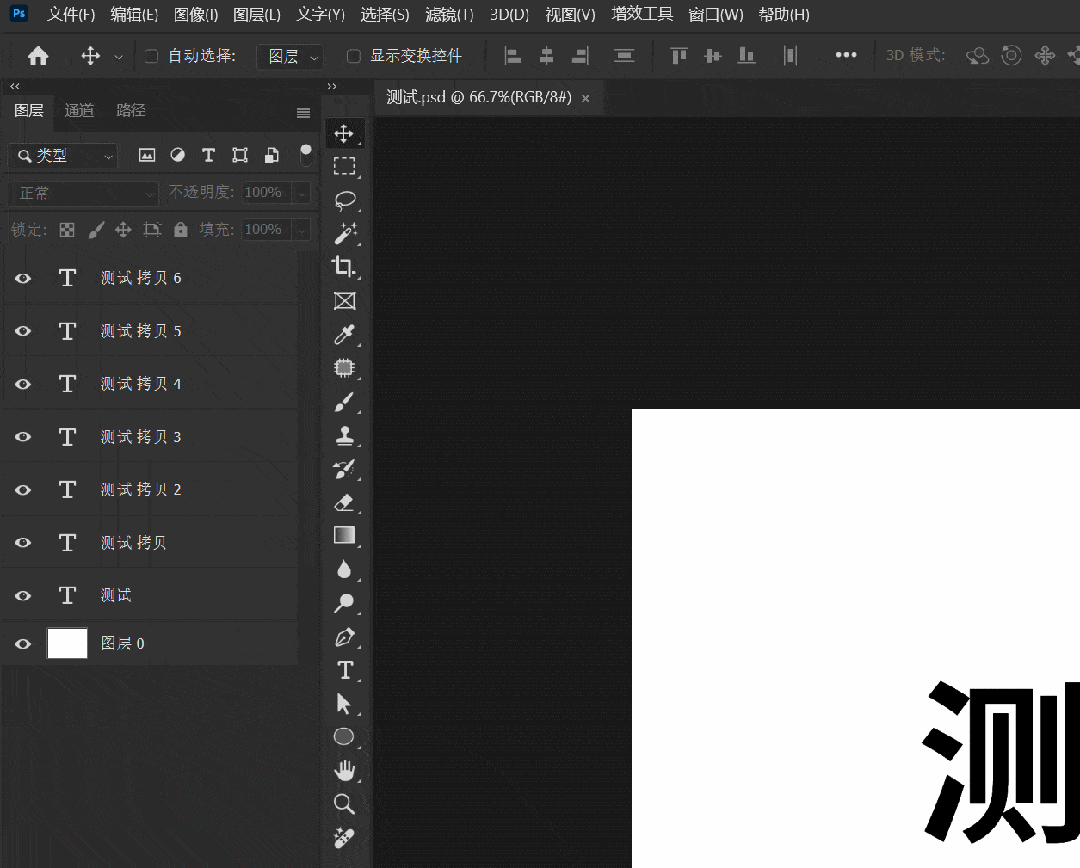1080x868 pixels.
Task: Toggle layer filtering on/off switch
Action: pyautogui.click(x=305, y=155)
